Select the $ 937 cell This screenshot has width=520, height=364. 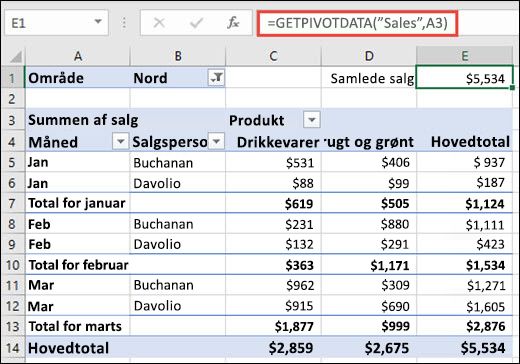click(x=464, y=163)
